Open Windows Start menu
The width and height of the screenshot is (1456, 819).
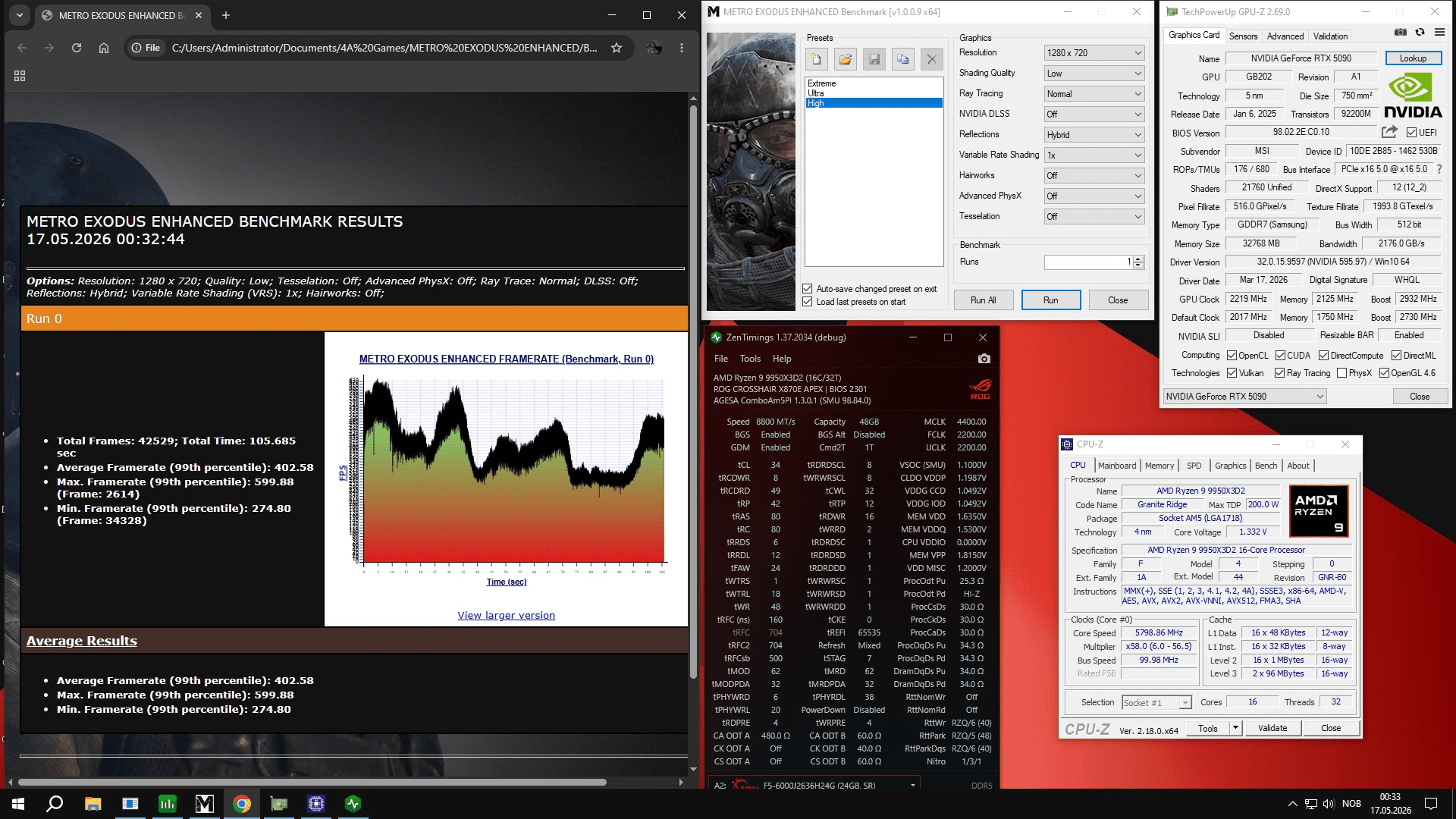[x=18, y=804]
